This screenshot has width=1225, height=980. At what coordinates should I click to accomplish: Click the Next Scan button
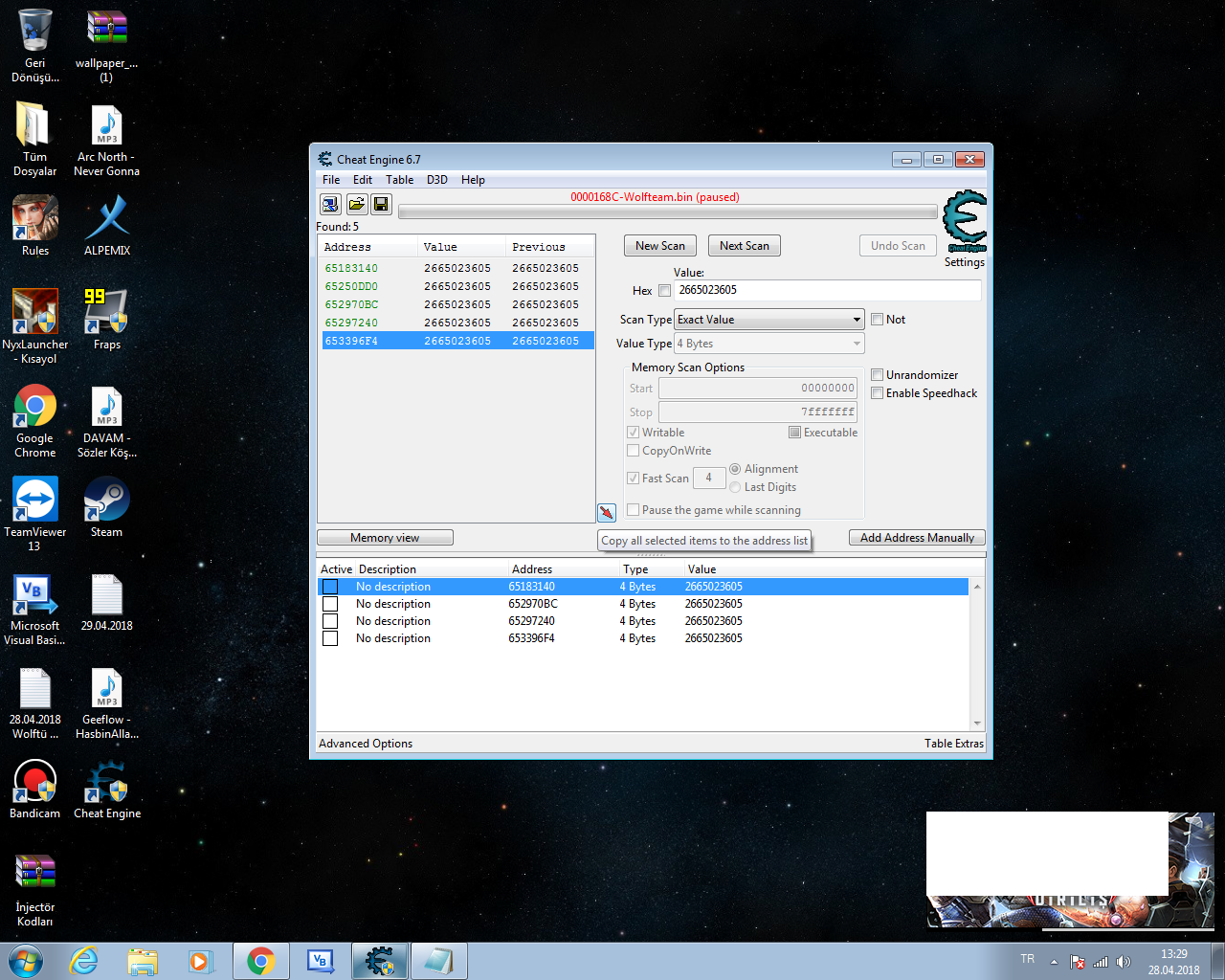[x=745, y=246]
